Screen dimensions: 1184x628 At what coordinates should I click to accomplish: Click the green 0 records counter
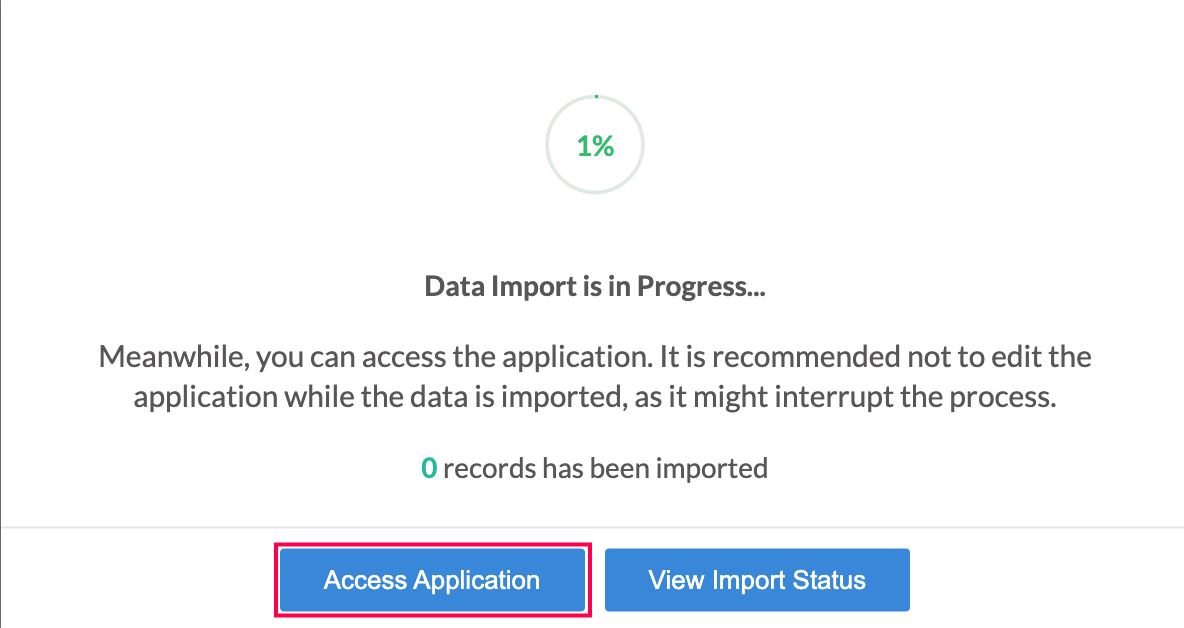click(429, 468)
